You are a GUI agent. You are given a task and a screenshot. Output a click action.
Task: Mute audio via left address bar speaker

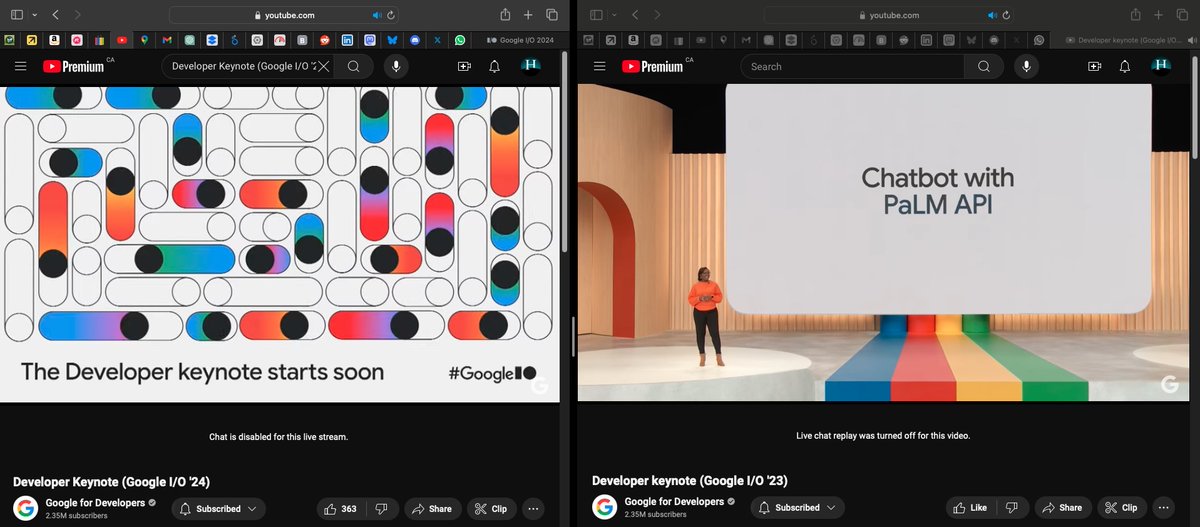377,15
